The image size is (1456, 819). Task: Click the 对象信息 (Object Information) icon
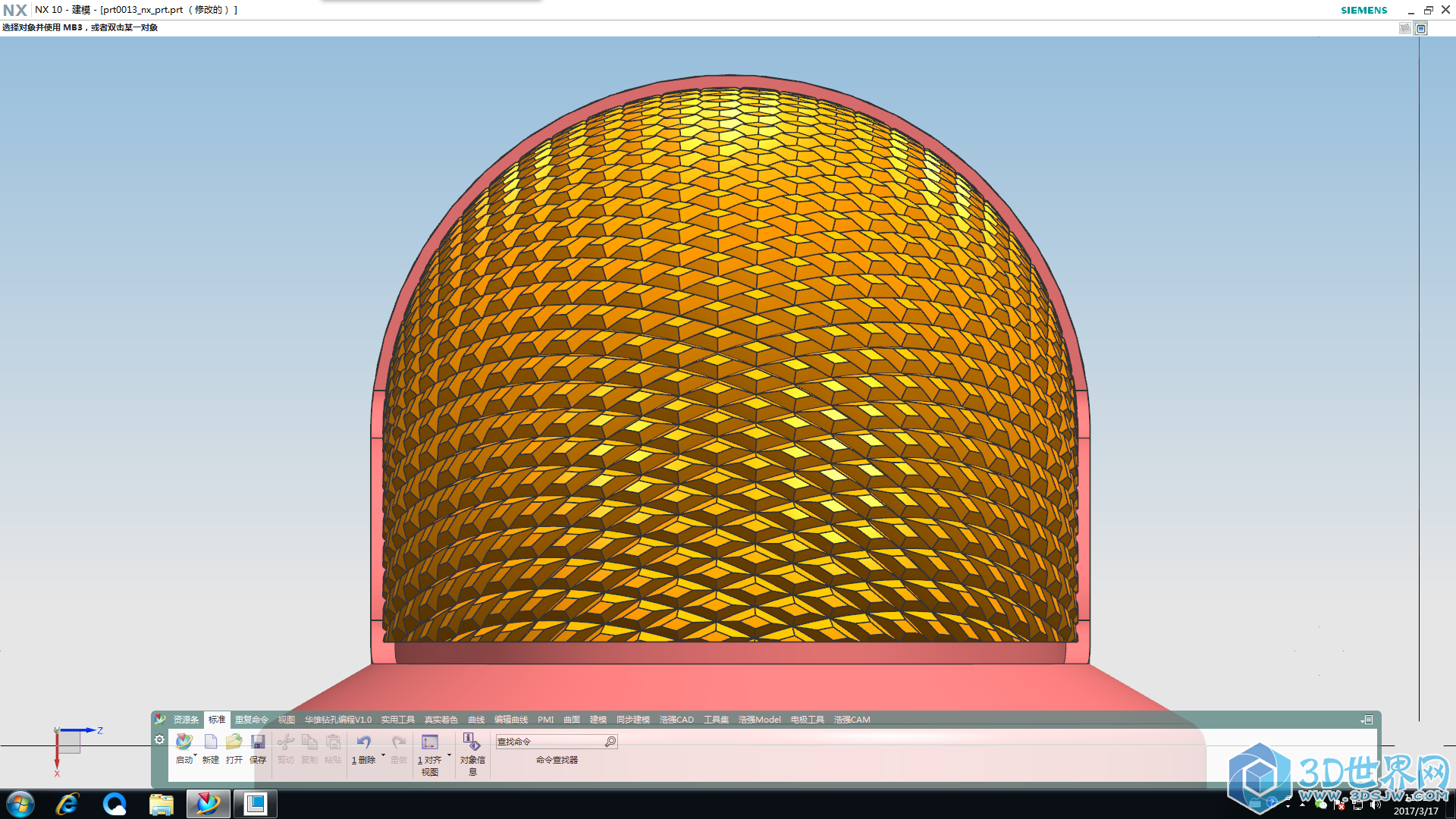coord(472,742)
